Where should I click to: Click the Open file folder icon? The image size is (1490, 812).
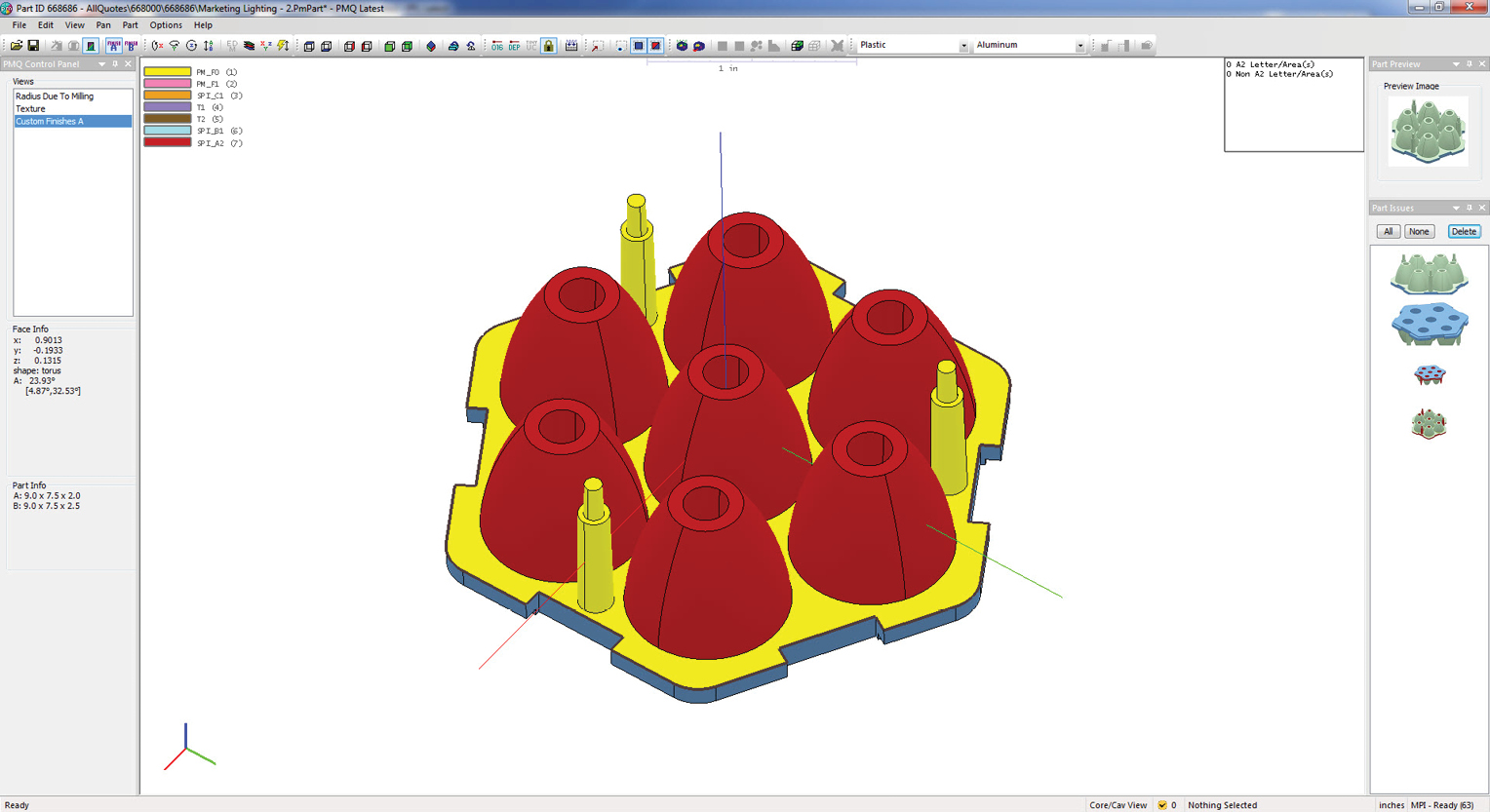coord(17,46)
